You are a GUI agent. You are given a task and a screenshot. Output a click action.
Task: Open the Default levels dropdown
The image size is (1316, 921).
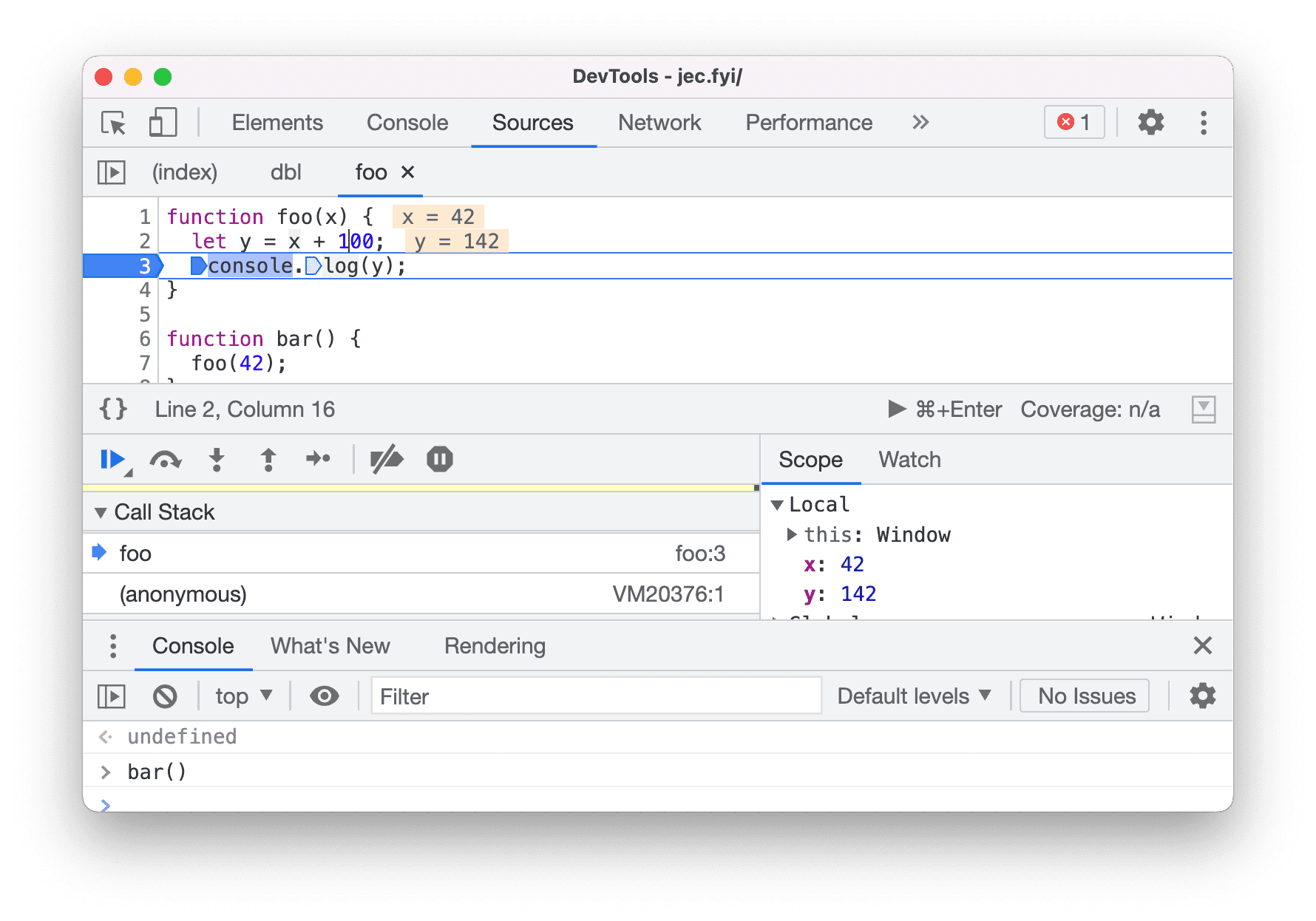tap(914, 696)
